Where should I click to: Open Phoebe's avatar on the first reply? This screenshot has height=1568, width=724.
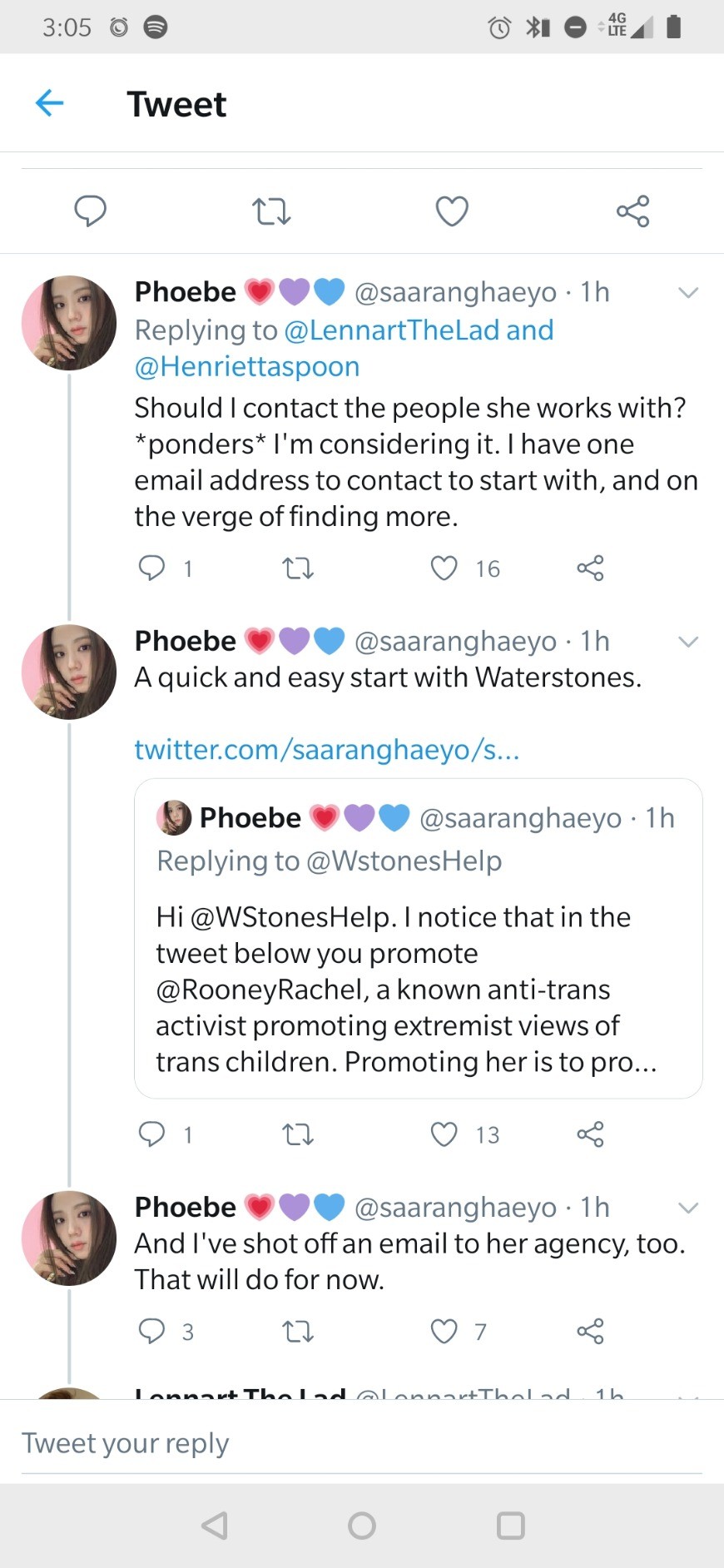69,323
